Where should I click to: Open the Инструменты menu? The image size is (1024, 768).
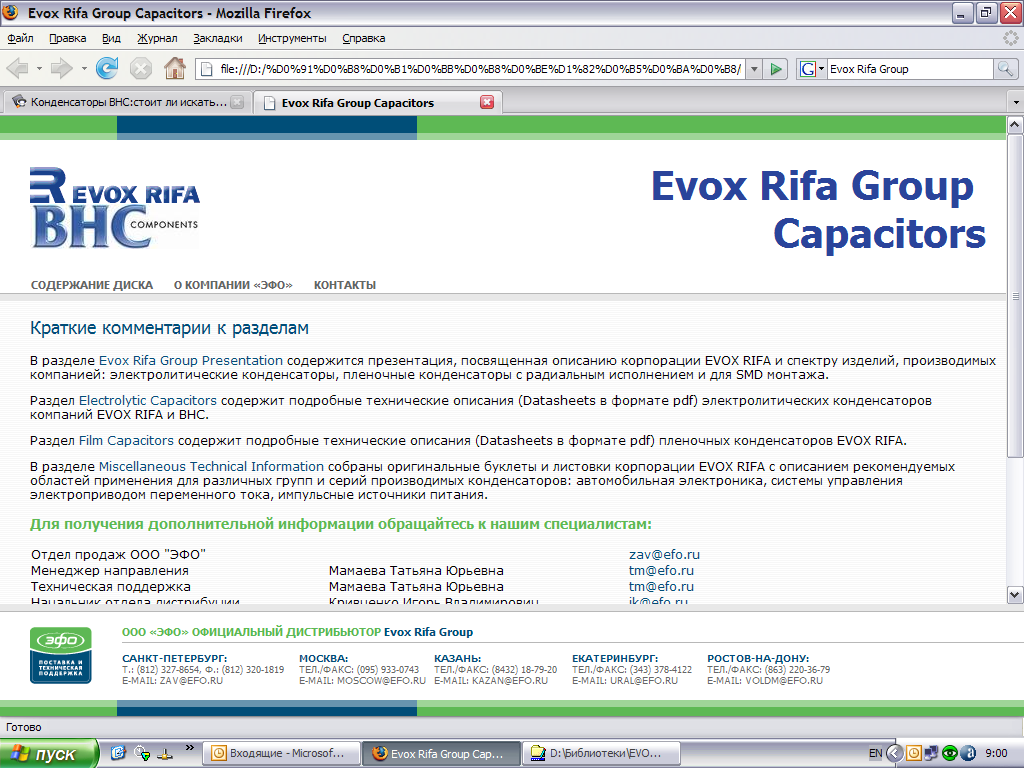292,38
